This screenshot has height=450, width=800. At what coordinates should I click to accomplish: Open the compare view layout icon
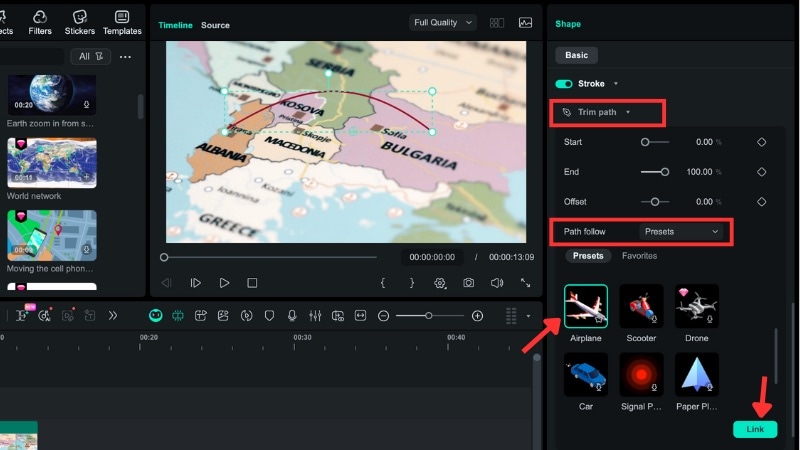pos(496,23)
